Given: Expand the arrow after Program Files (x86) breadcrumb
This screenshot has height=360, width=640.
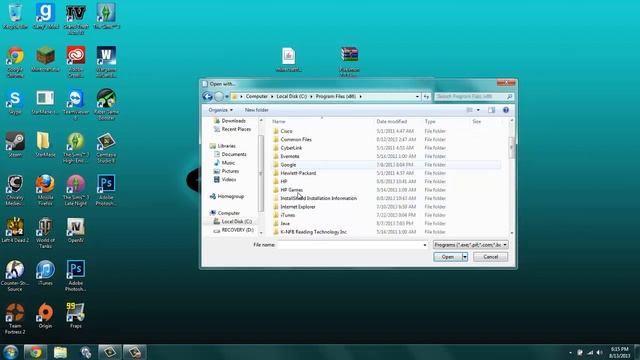Looking at the screenshot, I should [x=360, y=96].
